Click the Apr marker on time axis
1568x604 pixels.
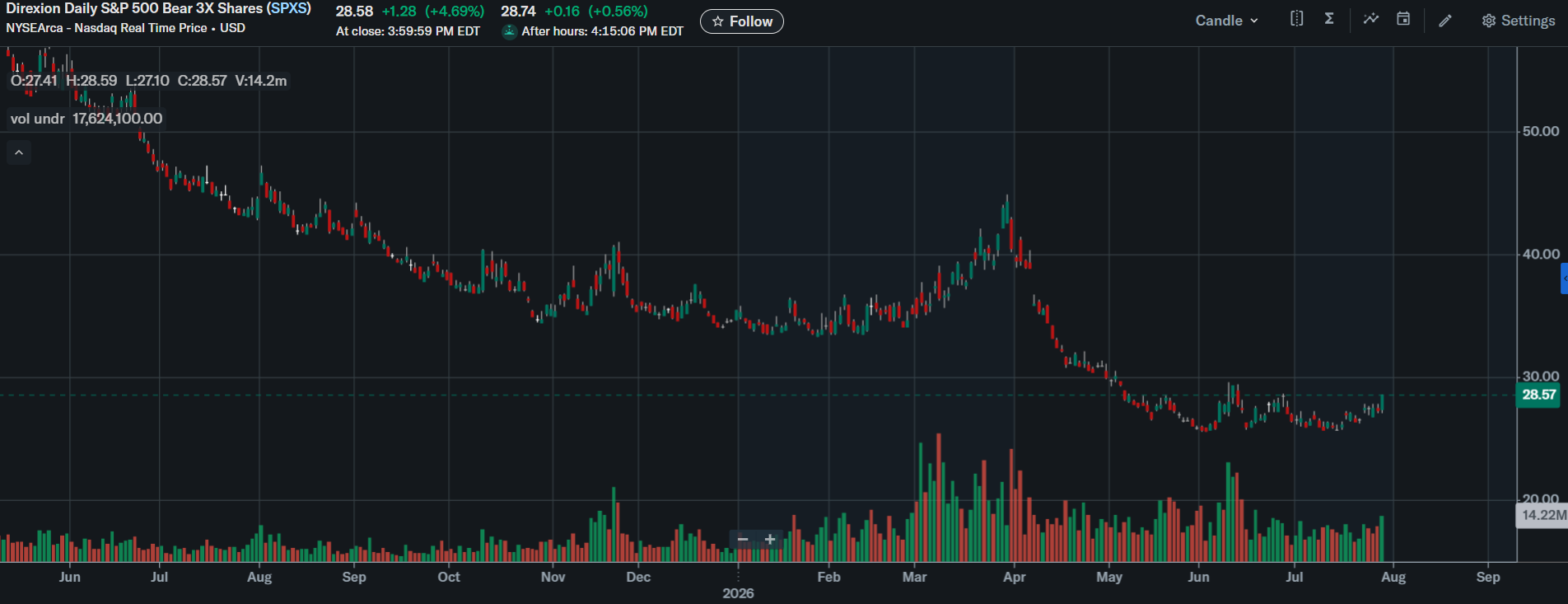[1015, 577]
